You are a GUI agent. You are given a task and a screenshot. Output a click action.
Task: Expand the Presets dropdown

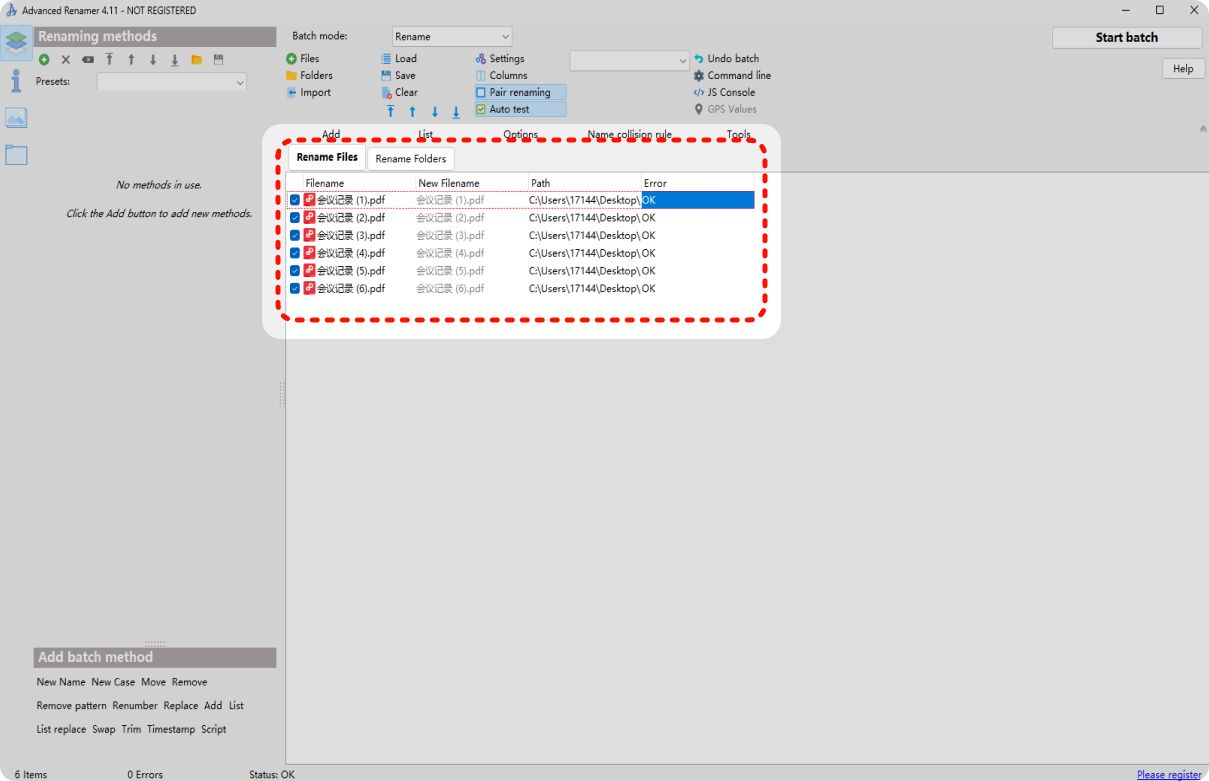[x=171, y=83]
